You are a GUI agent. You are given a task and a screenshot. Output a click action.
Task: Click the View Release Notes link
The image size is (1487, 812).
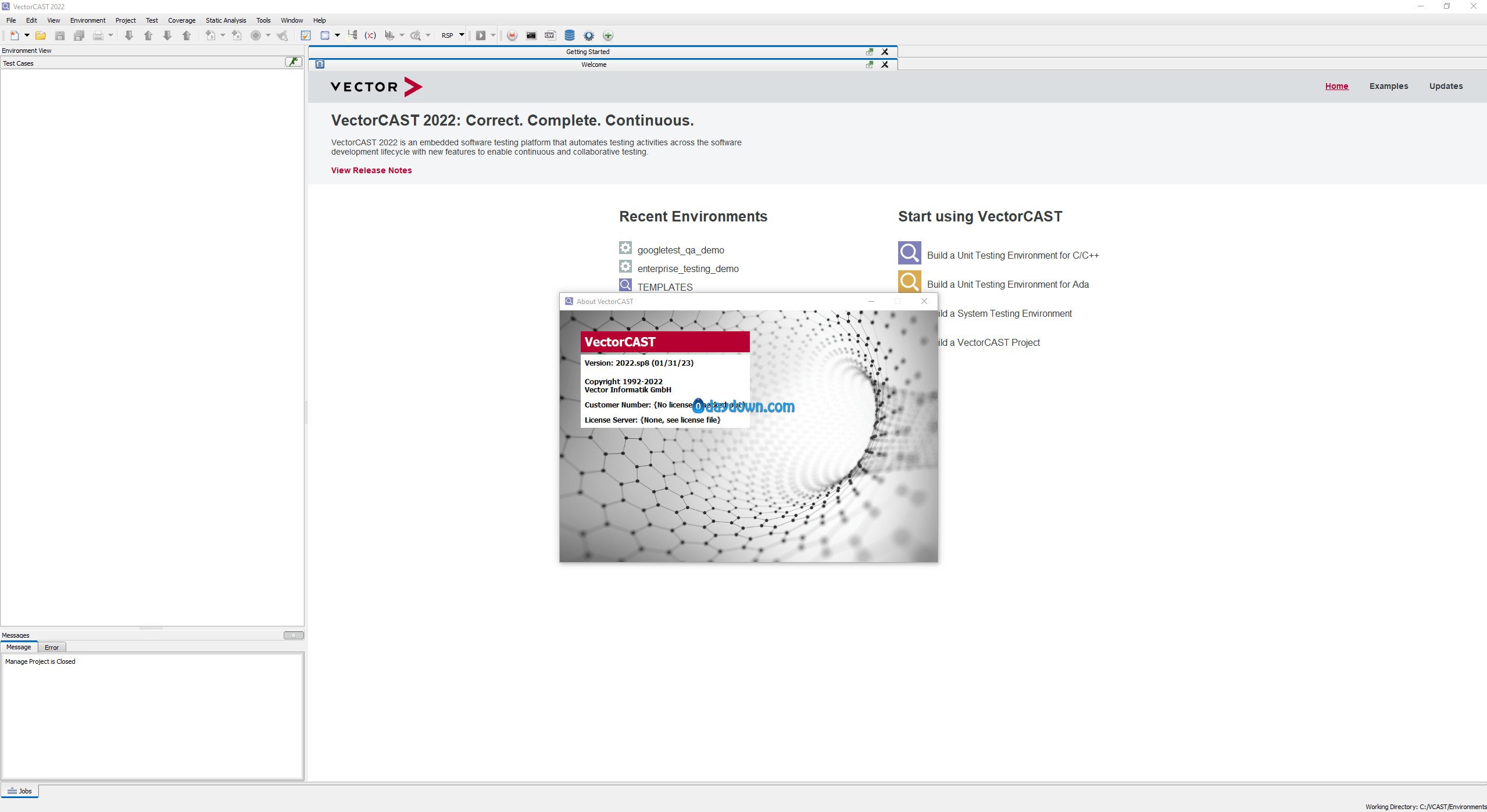(x=371, y=170)
